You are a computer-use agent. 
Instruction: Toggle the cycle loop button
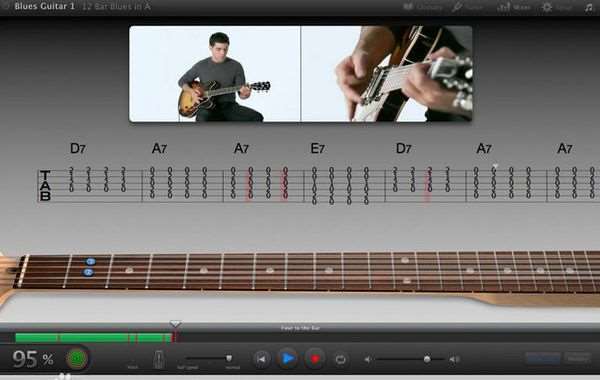point(340,359)
